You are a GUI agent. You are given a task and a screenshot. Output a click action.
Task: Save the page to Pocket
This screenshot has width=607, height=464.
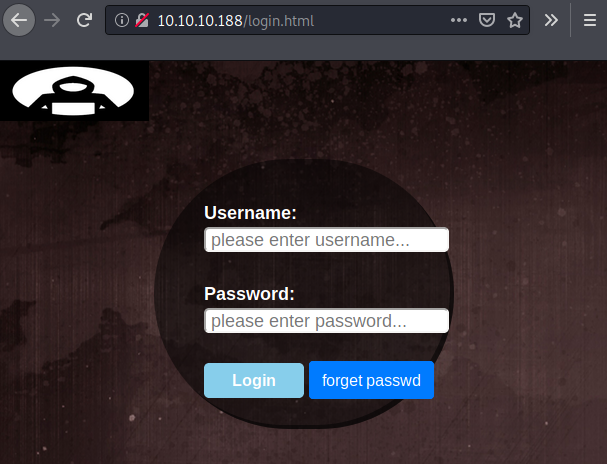(486, 20)
